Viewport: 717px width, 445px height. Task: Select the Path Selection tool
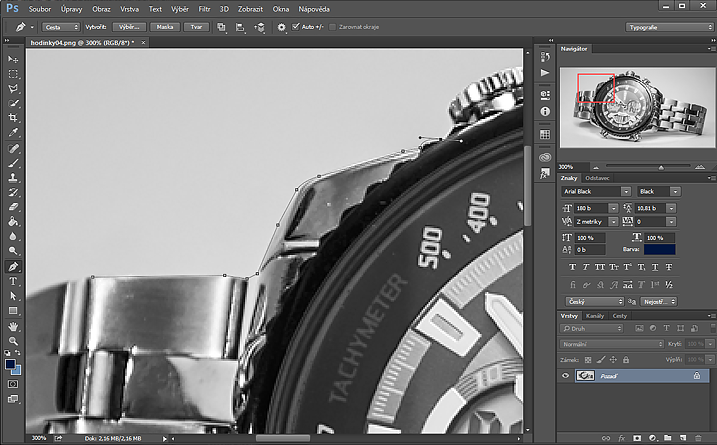13,296
